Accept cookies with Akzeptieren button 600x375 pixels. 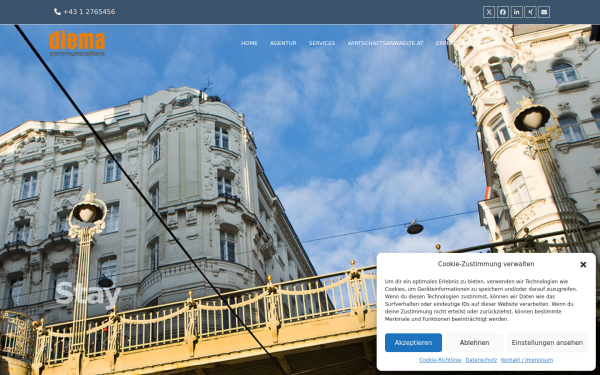point(413,342)
